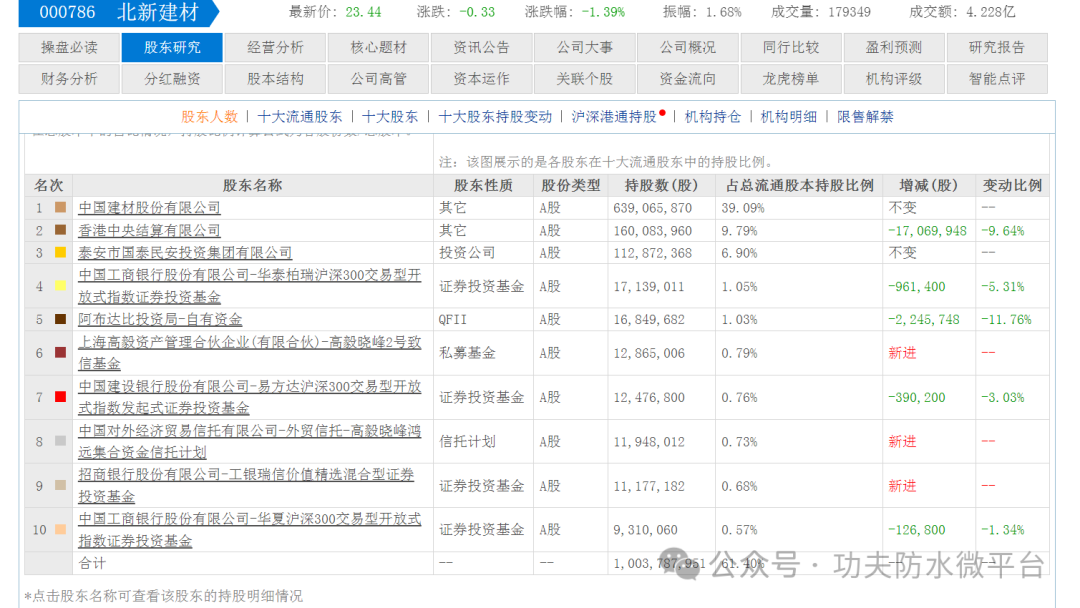Open the 研究报告 section
Viewport: 1080px width, 608px height.
998,47
